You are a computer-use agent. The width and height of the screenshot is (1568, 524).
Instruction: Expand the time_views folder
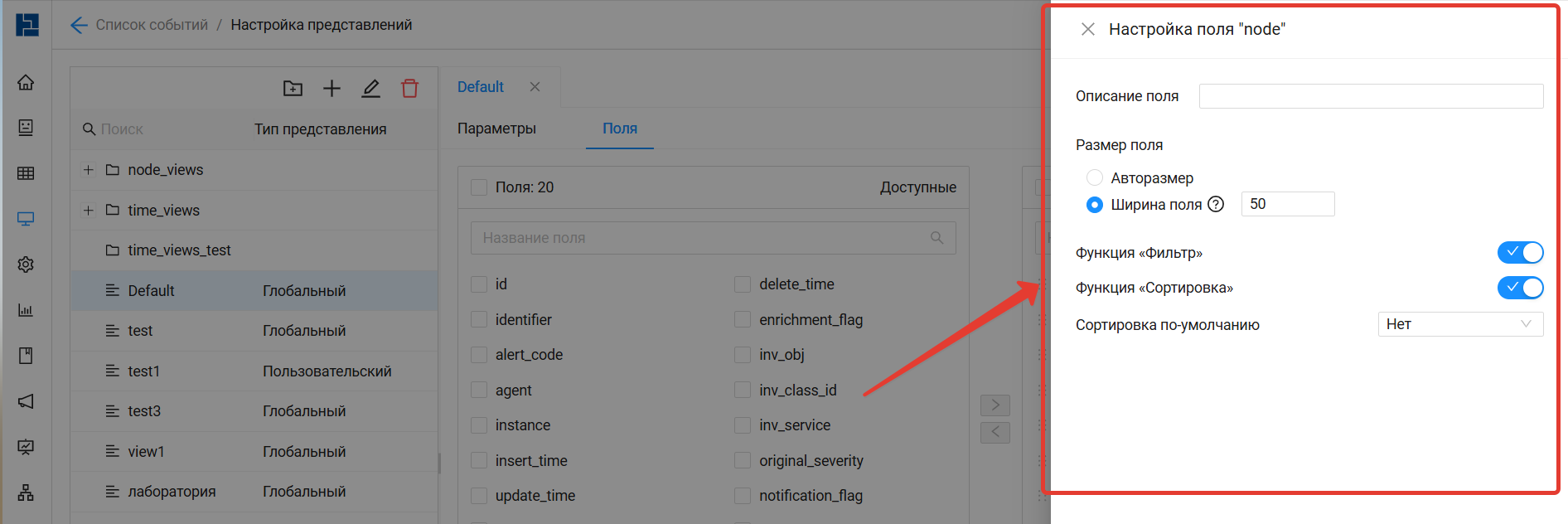click(x=89, y=211)
